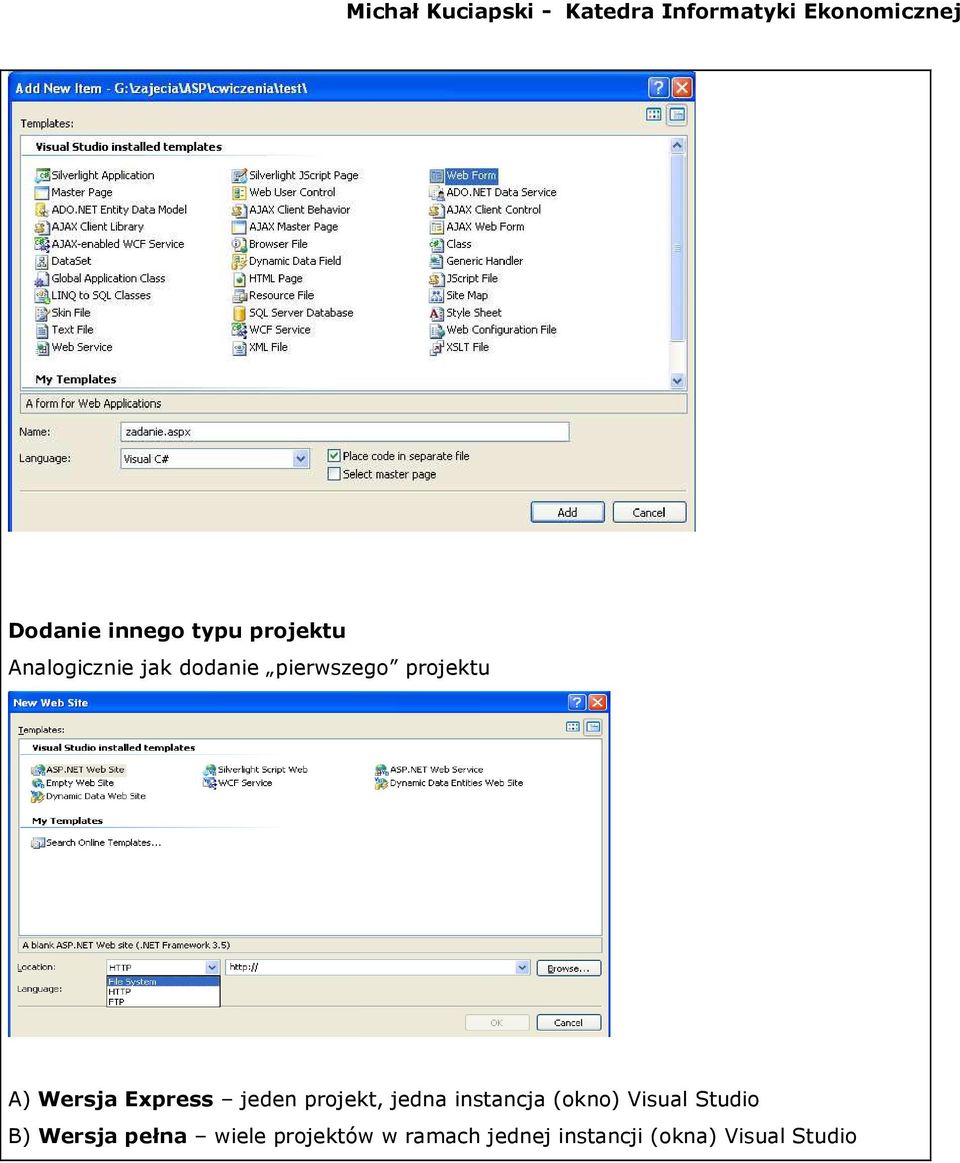Switch Add New Item to large icons view
The image size is (960, 1163).
click(x=654, y=114)
